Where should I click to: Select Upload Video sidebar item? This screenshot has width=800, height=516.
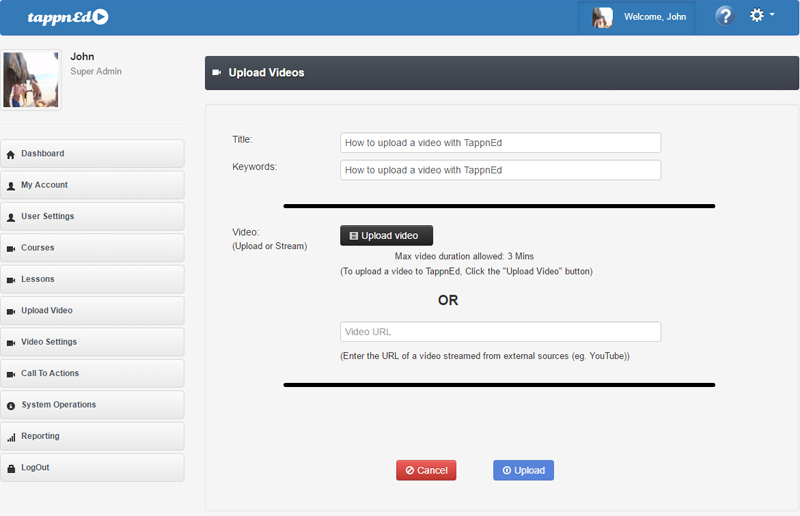92,311
